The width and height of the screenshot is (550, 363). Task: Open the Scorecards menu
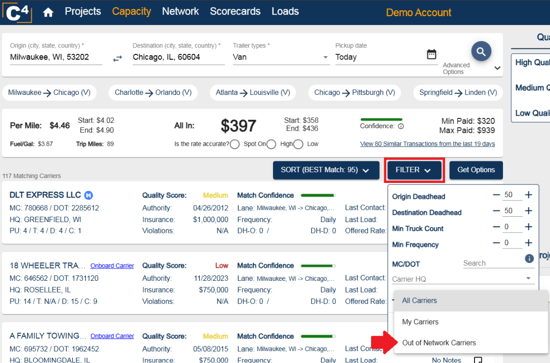[x=235, y=11]
